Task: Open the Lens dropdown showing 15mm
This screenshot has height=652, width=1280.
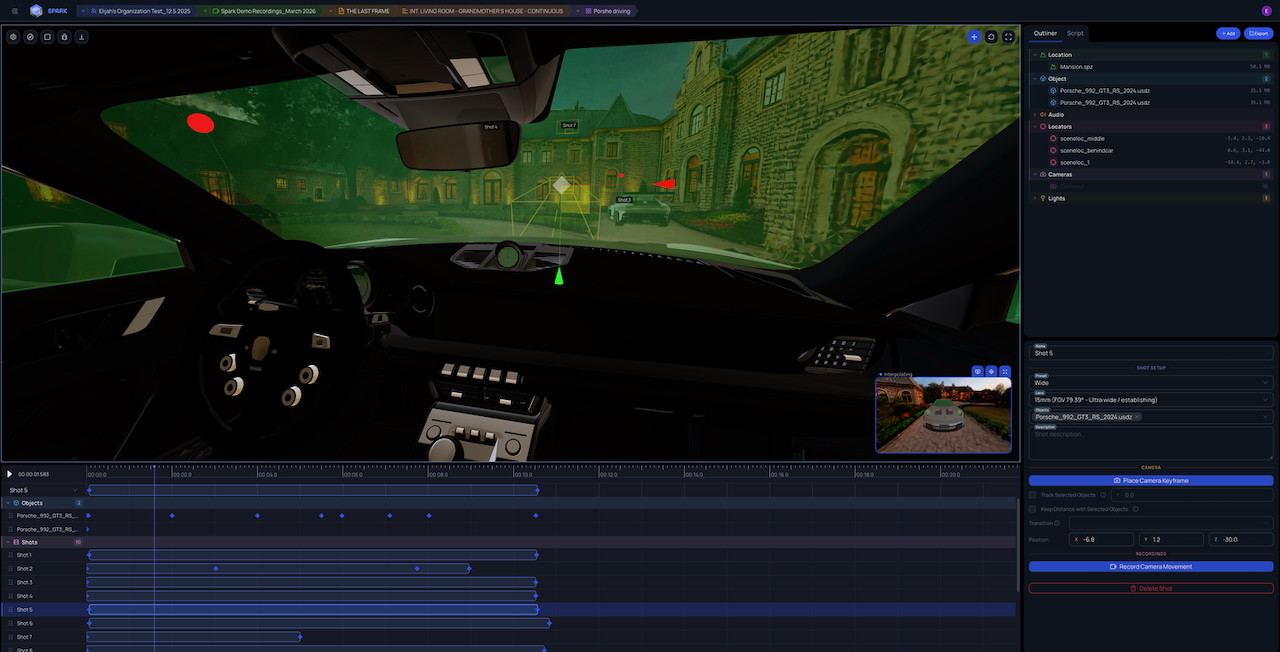Action: pyautogui.click(x=1150, y=399)
